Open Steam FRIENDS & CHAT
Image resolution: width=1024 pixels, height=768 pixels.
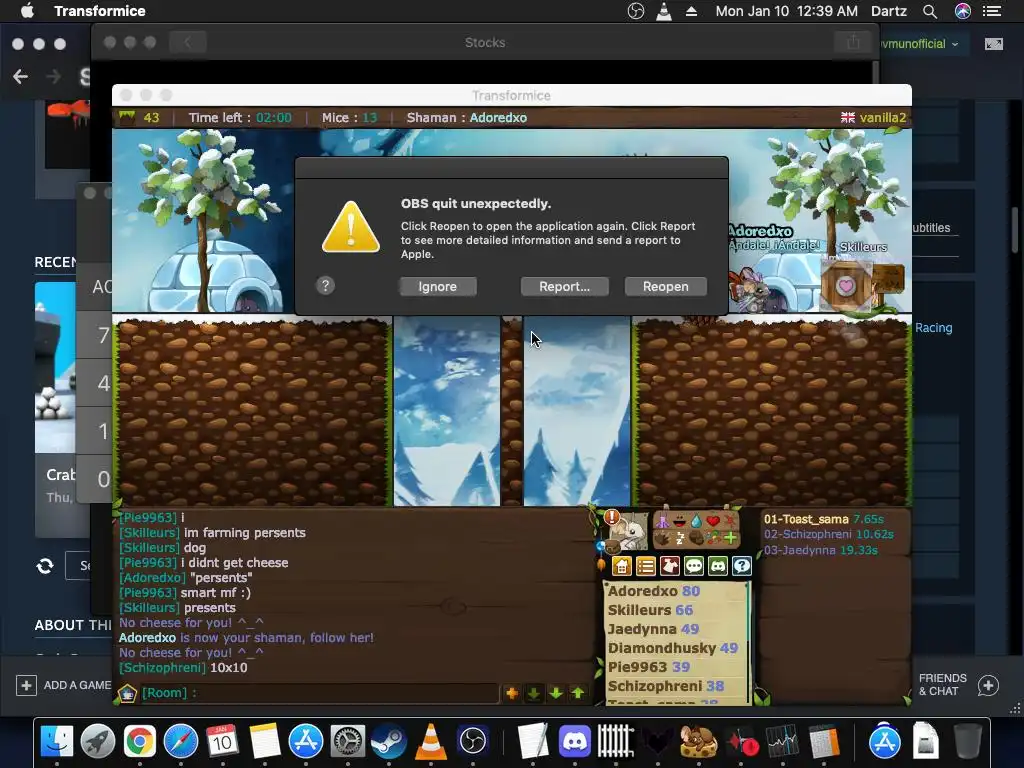(958, 685)
